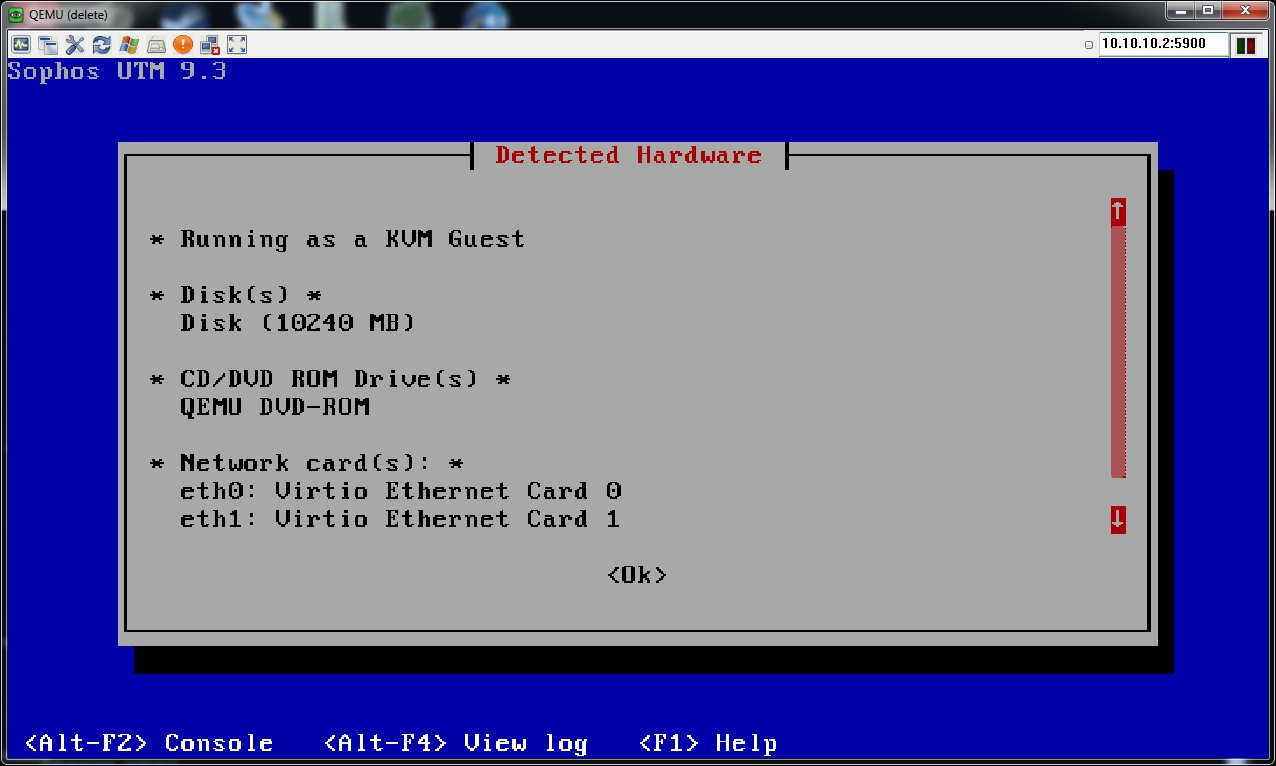Click the small radio marker beside address
The width and height of the screenshot is (1276, 766).
point(1089,45)
